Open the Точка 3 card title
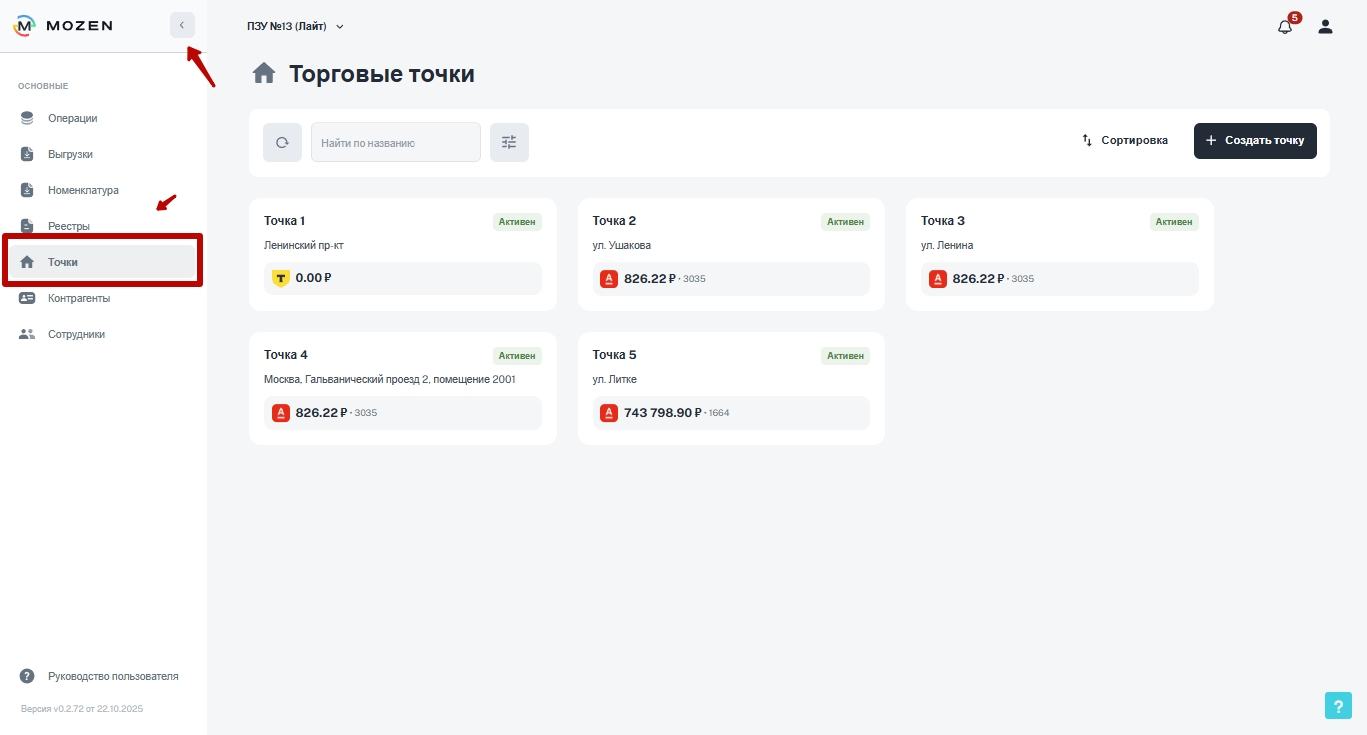Image resolution: width=1367 pixels, height=735 pixels. click(x=943, y=221)
